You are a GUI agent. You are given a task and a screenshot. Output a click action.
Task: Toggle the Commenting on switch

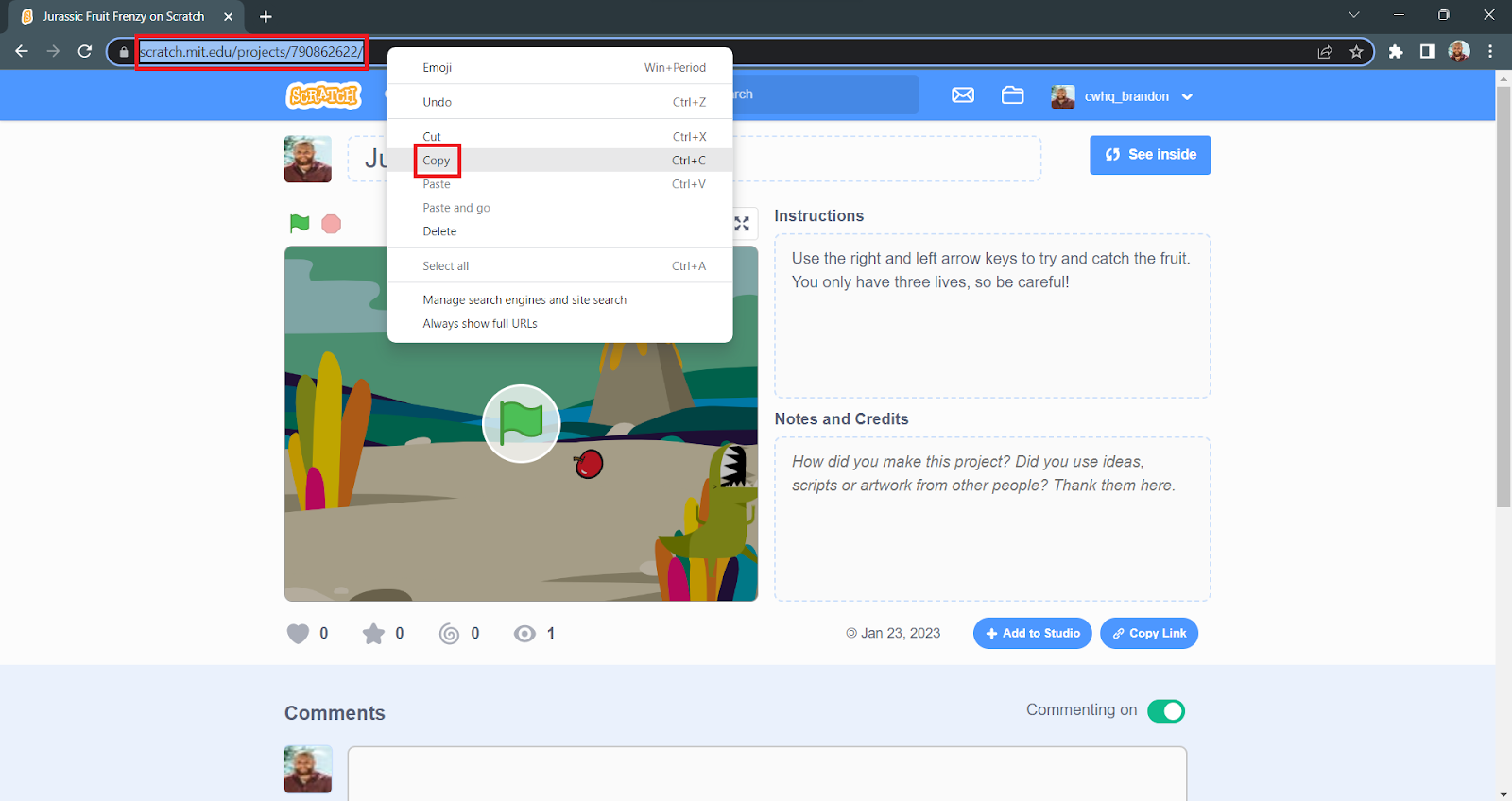(x=1166, y=710)
